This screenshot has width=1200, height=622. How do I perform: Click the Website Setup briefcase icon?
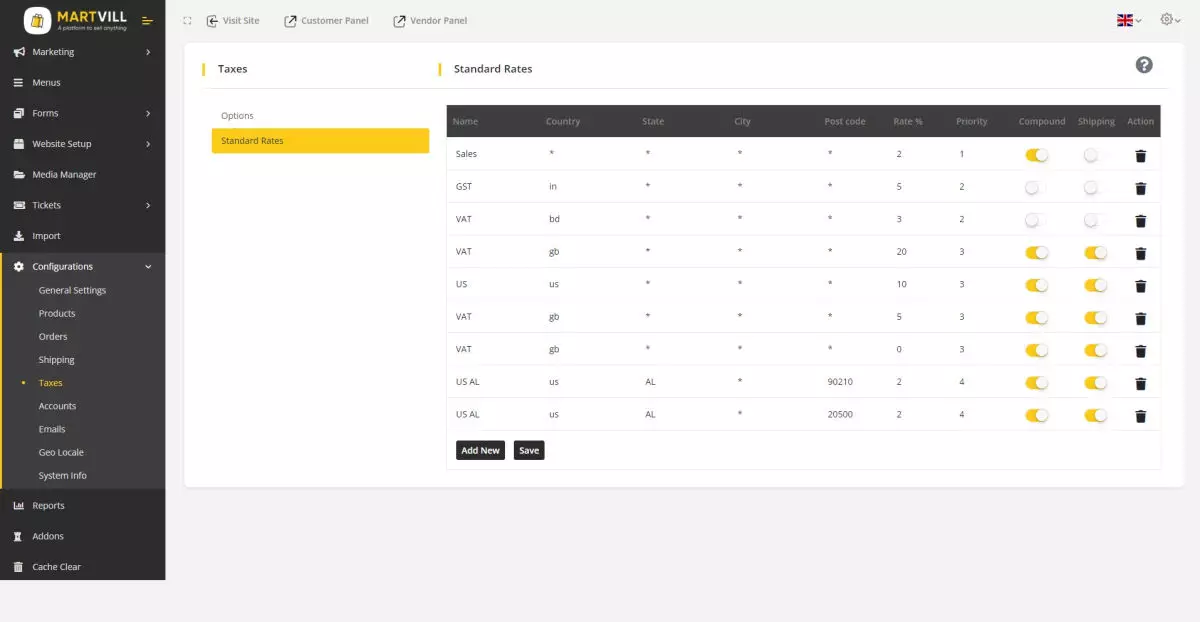pos(19,144)
